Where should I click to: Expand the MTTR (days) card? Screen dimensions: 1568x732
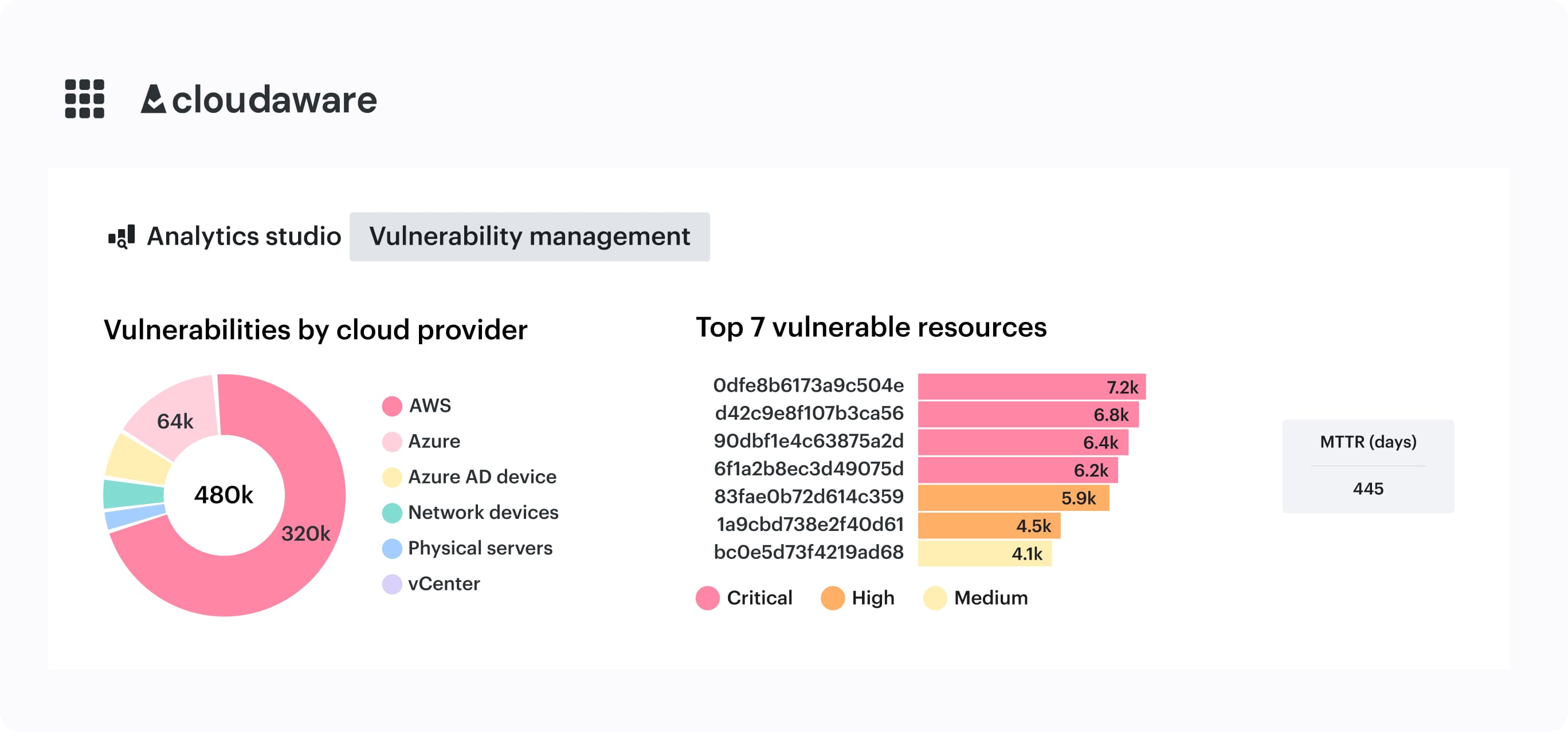pyautogui.click(x=1367, y=466)
